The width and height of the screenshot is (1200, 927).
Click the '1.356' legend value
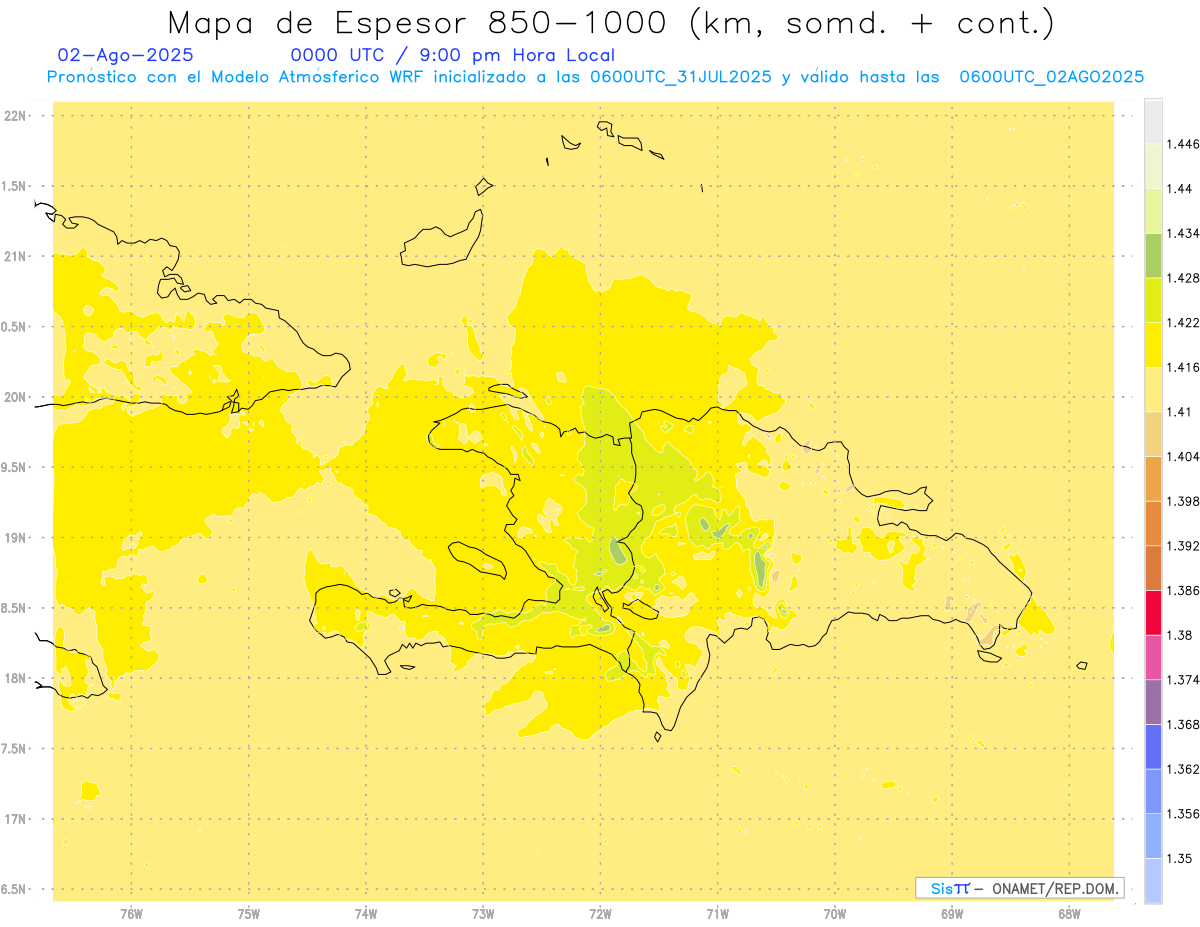point(1185,814)
